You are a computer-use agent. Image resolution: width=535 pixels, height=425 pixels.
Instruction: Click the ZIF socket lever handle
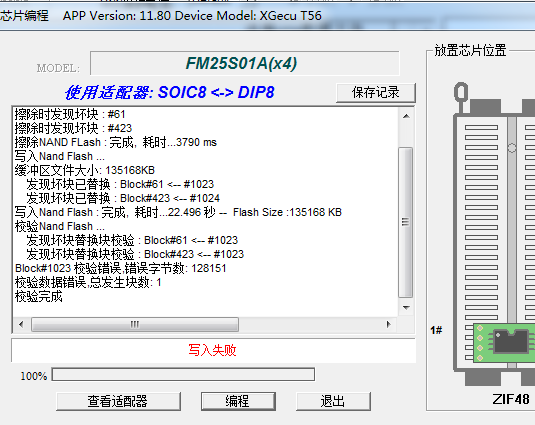coord(461,92)
